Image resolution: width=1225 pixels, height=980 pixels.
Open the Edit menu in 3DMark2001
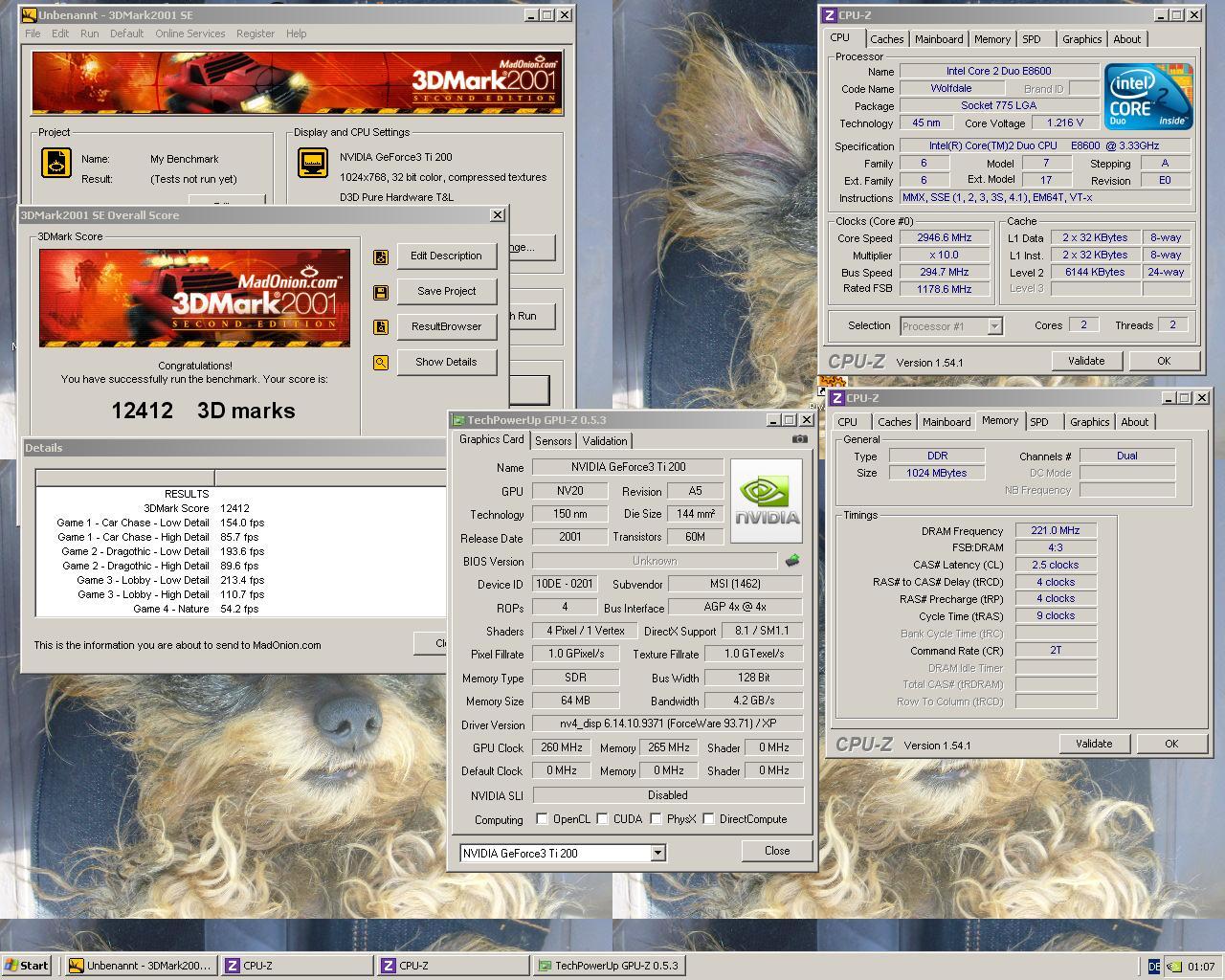60,33
